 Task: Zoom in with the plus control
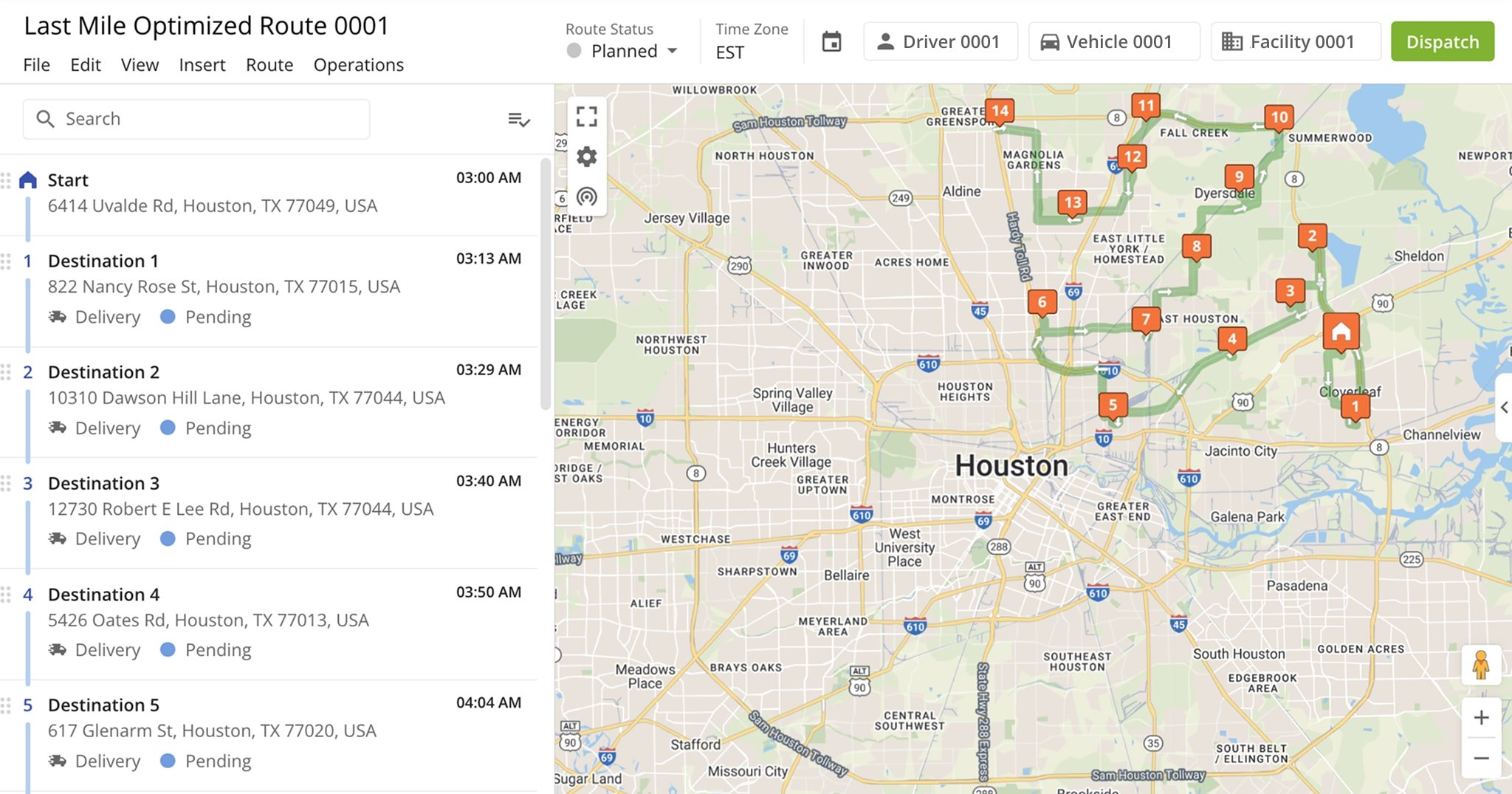click(1482, 716)
